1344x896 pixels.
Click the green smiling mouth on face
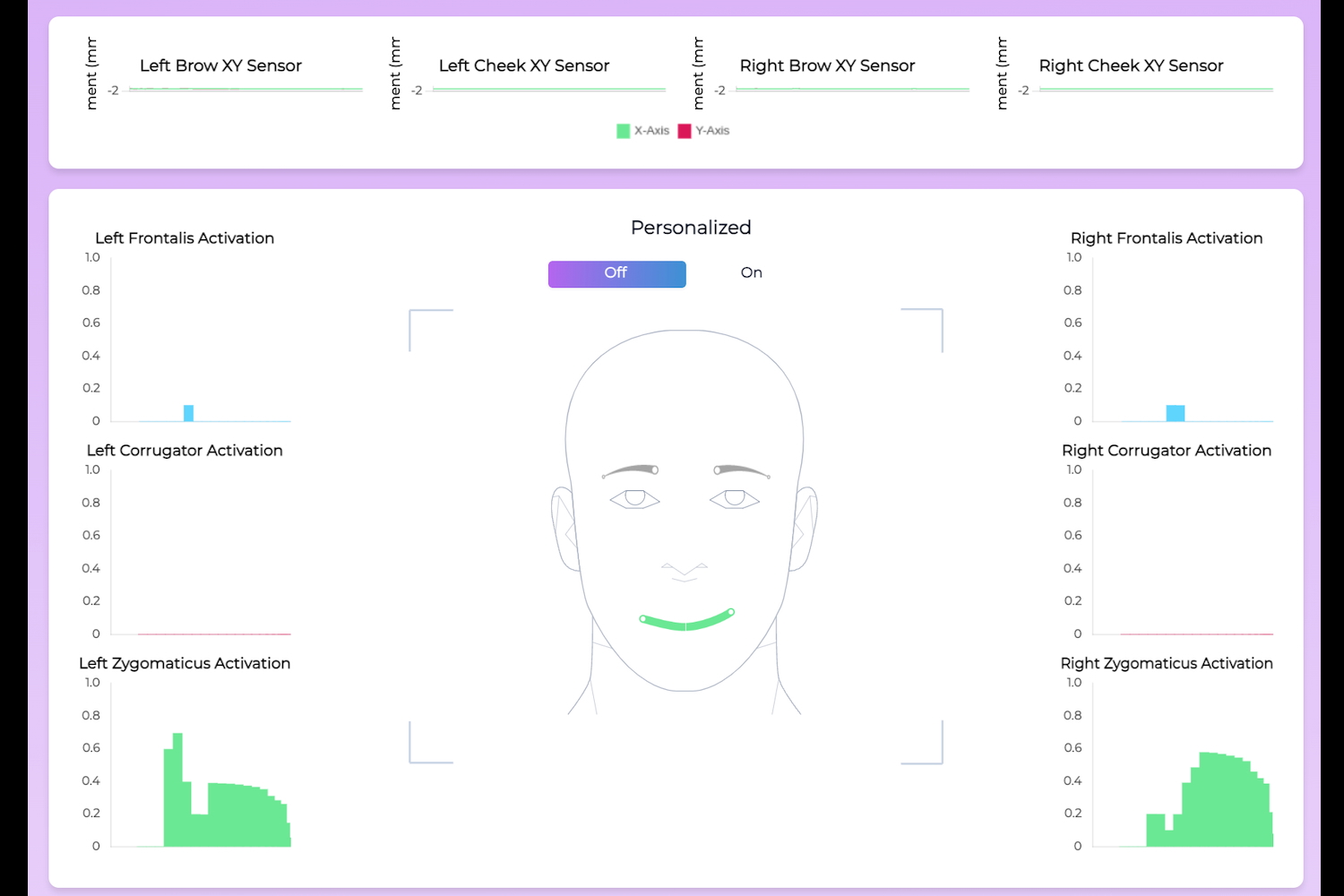click(685, 623)
